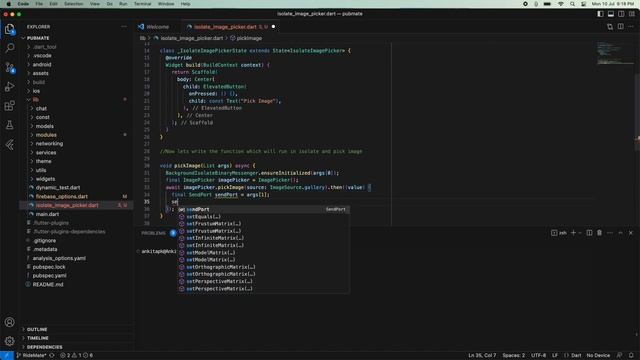This screenshot has width=640, height=360.
Task: Expand the modules folder
Action: tap(46, 135)
